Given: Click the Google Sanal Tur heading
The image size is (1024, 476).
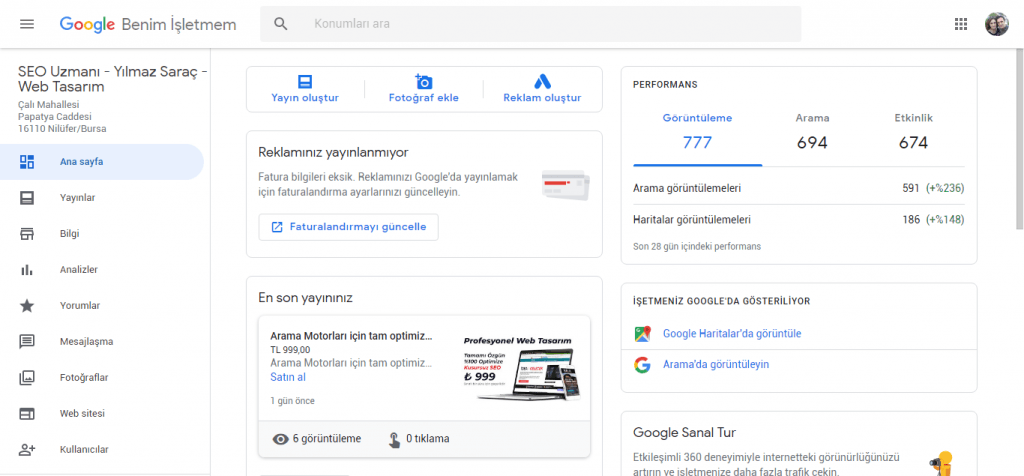Looking at the screenshot, I should [684, 433].
